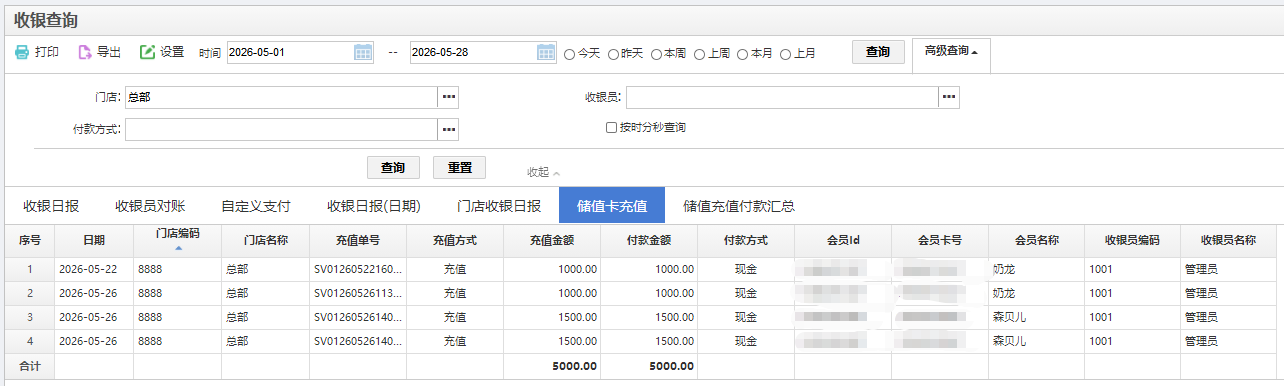The height and width of the screenshot is (386, 1284).
Task: Click the 重置 reset button
Action: (459, 167)
